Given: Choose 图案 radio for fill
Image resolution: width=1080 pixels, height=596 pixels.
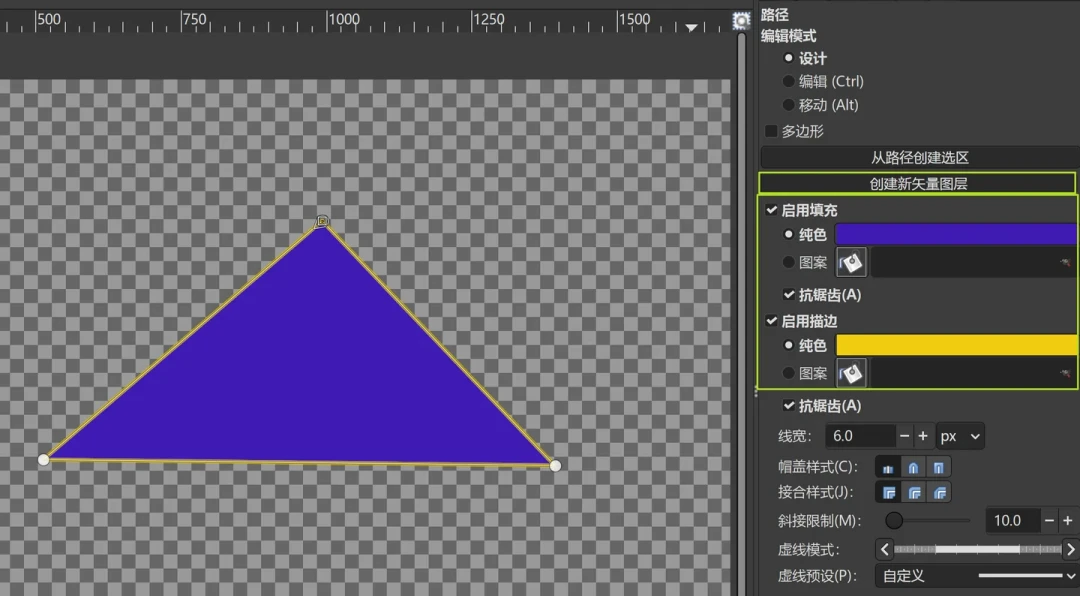Looking at the screenshot, I should [x=789, y=263].
